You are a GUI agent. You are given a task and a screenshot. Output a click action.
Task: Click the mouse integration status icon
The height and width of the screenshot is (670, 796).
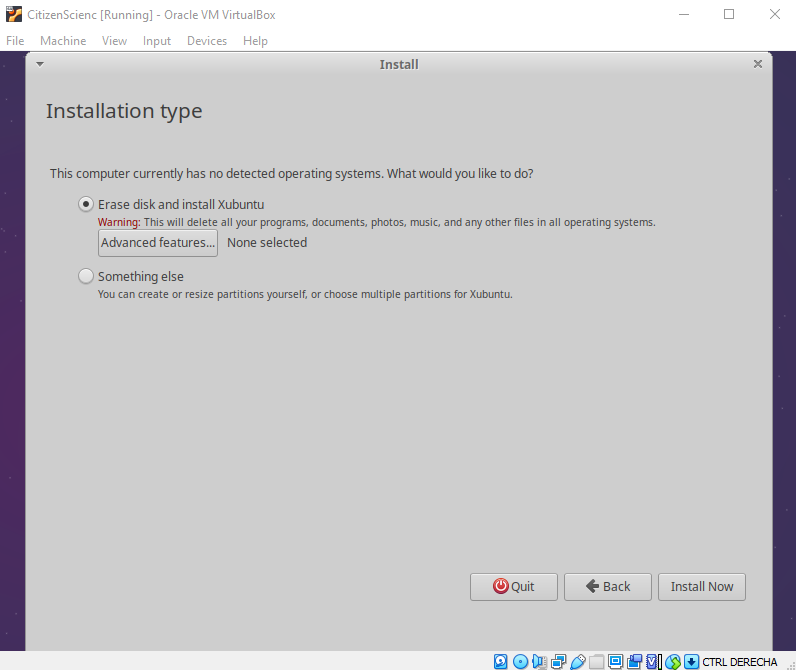pyautogui.click(x=673, y=661)
